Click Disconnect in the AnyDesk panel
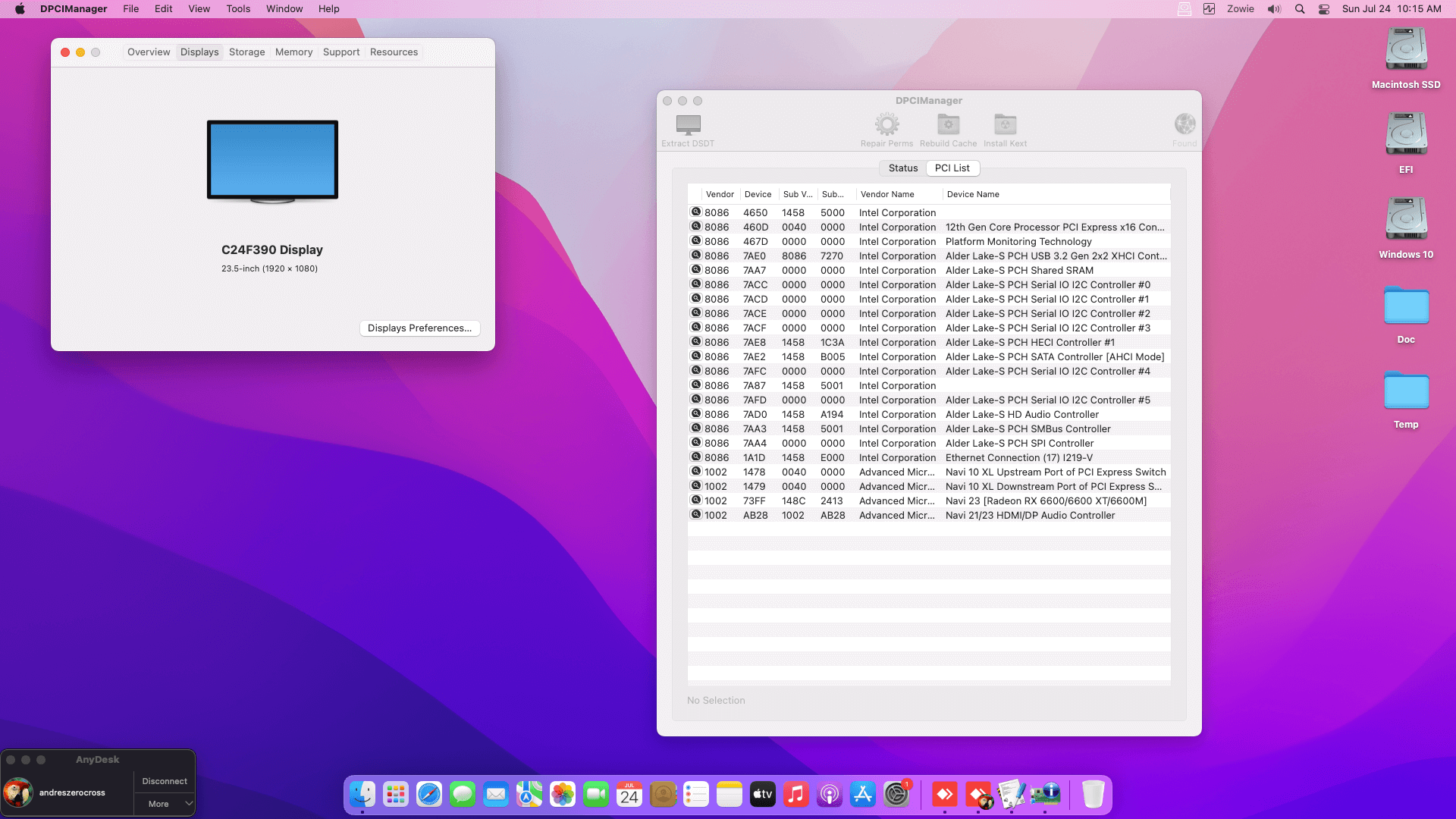1456x819 pixels. pyautogui.click(x=165, y=781)
